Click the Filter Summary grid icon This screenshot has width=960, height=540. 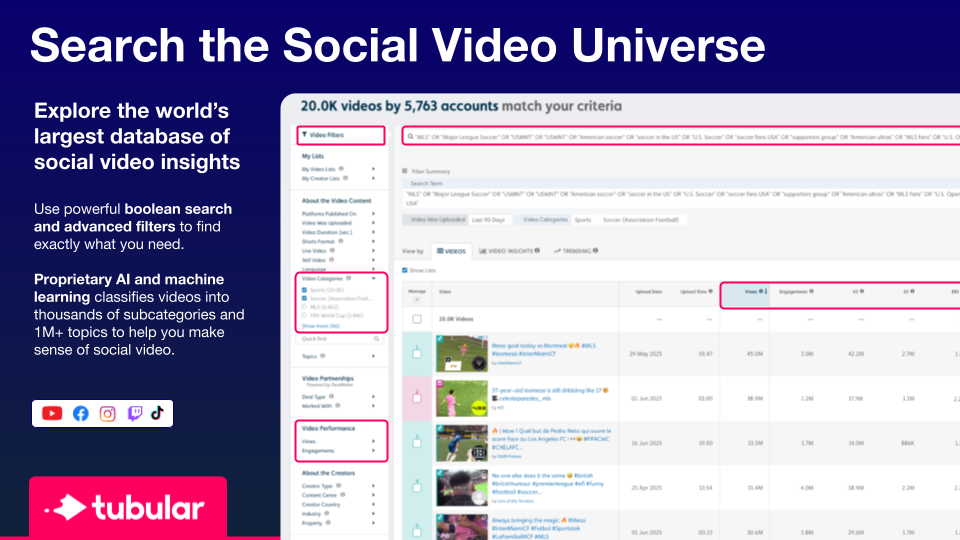(x=405, y=171)
